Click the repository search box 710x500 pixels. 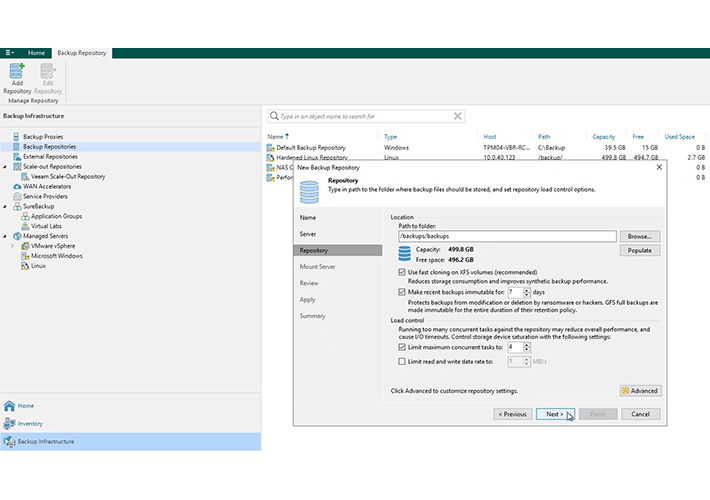tap(366, 116)
